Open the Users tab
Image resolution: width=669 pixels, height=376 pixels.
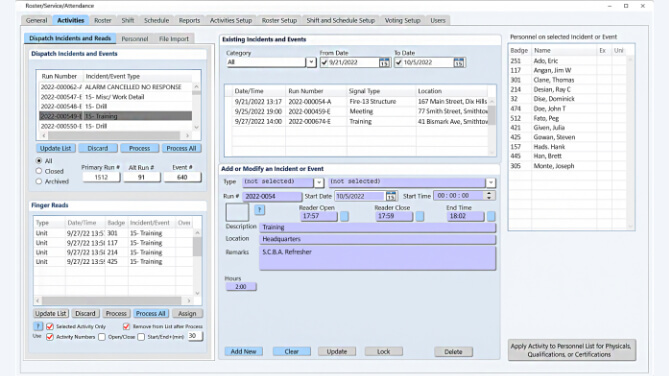point(438,20)
